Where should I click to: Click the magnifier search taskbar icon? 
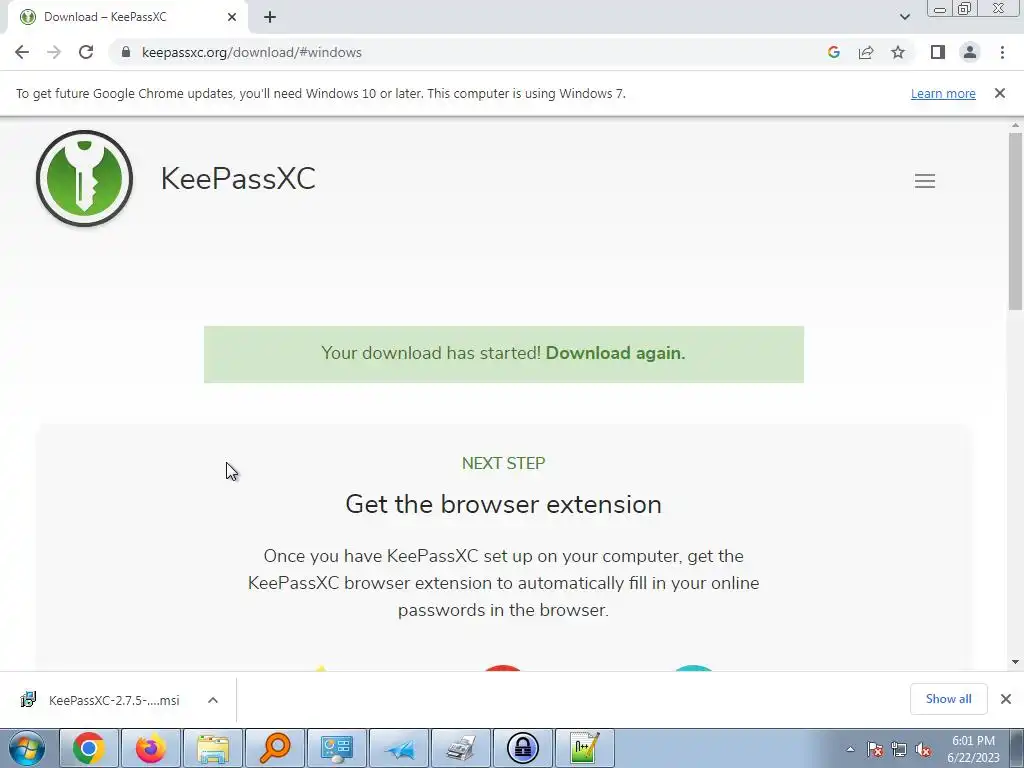tap(275, 748)
